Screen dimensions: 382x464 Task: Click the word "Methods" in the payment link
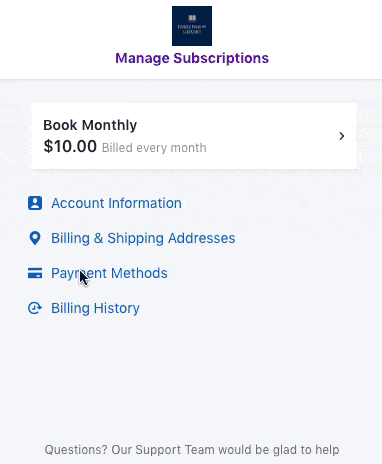pyautogui.click(x=139, y=273)
